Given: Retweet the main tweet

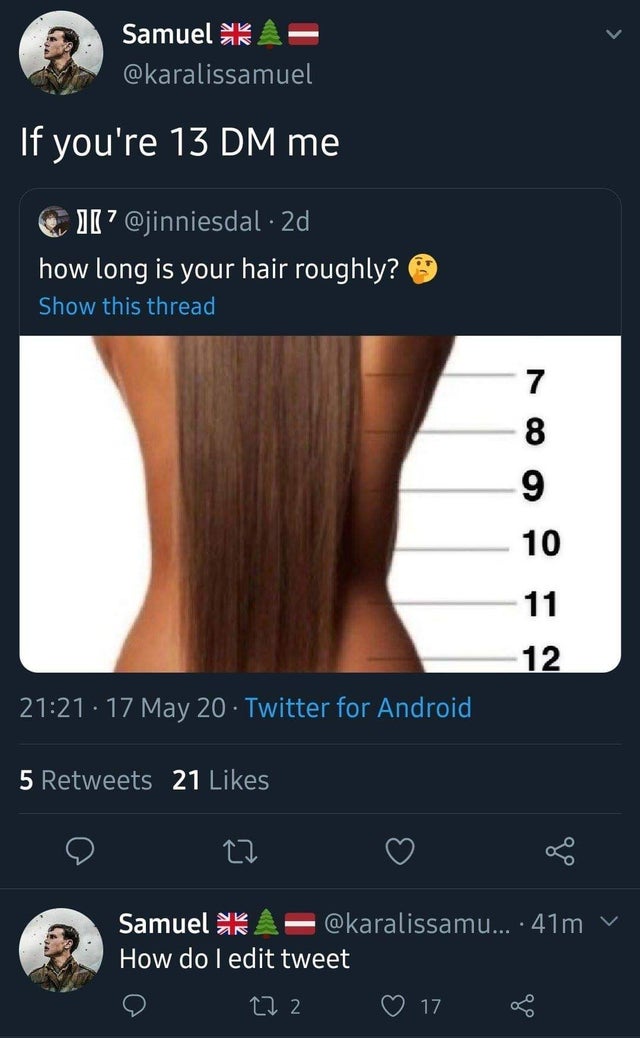Looking at the screenshot, I should coord(240,852).
